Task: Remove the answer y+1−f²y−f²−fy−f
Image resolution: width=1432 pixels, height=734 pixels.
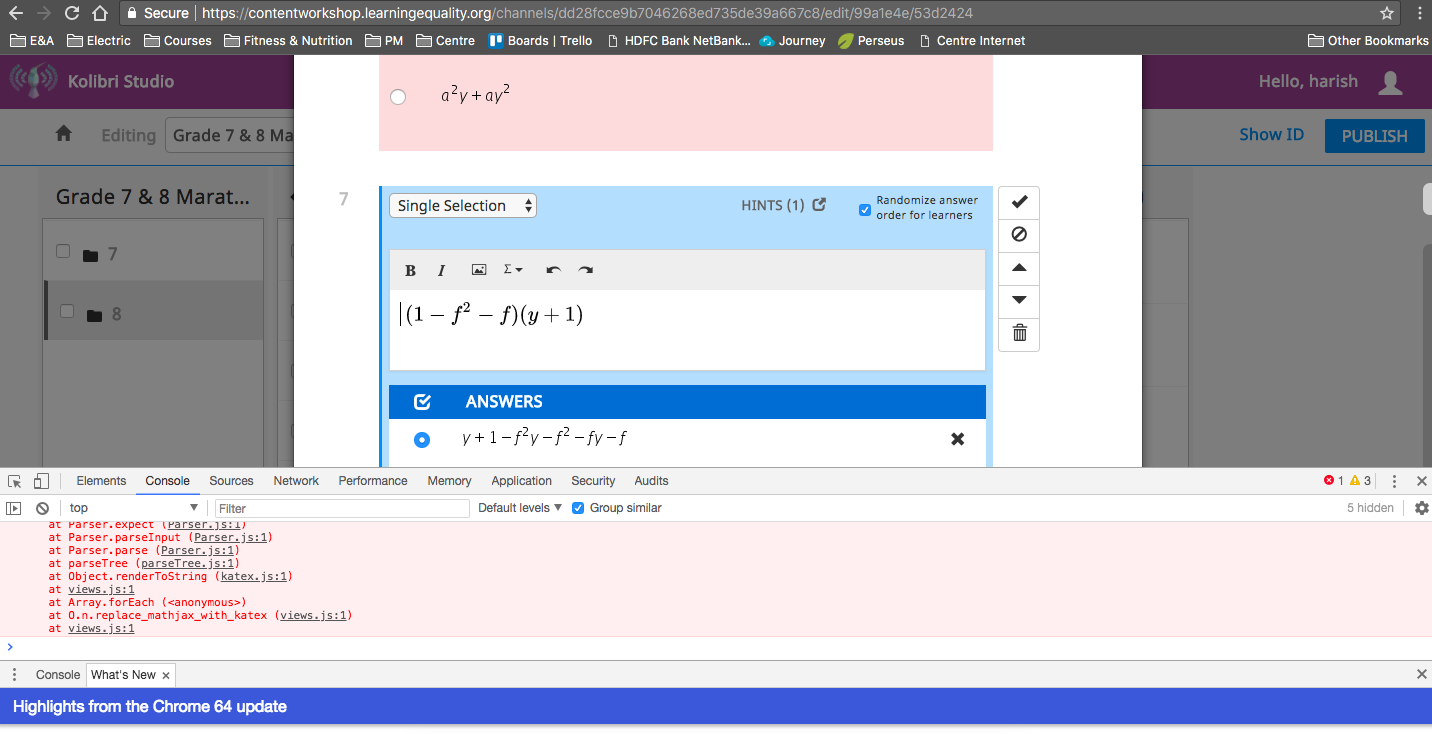Action: pyautogui.click(x=957, y=439)
